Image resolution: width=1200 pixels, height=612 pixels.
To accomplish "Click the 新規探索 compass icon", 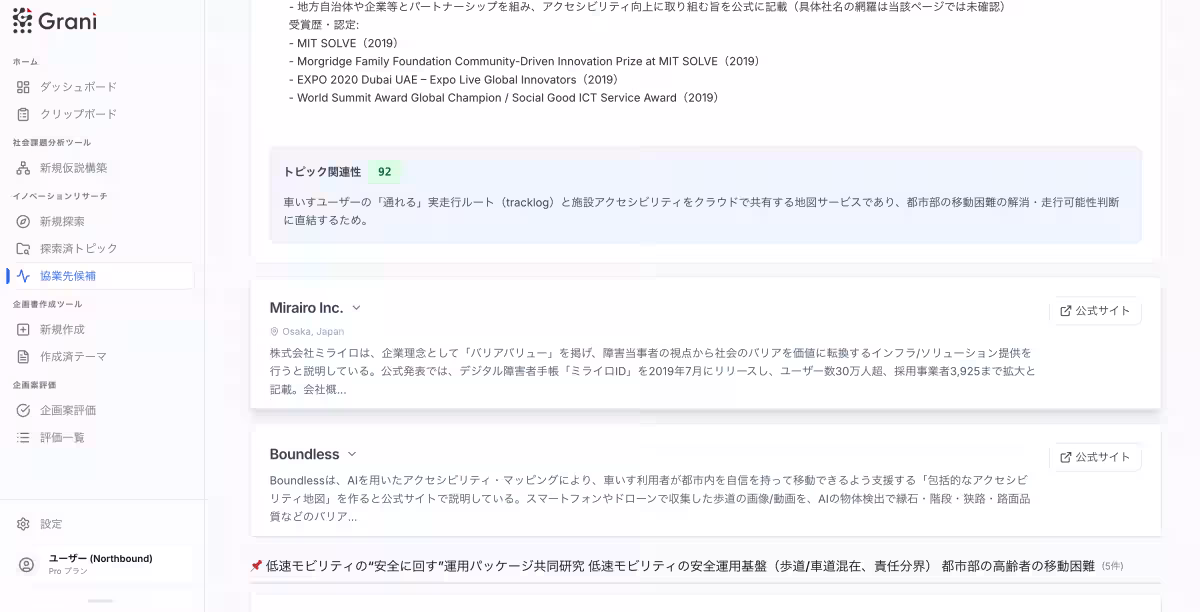I will [x=24, y=222].
